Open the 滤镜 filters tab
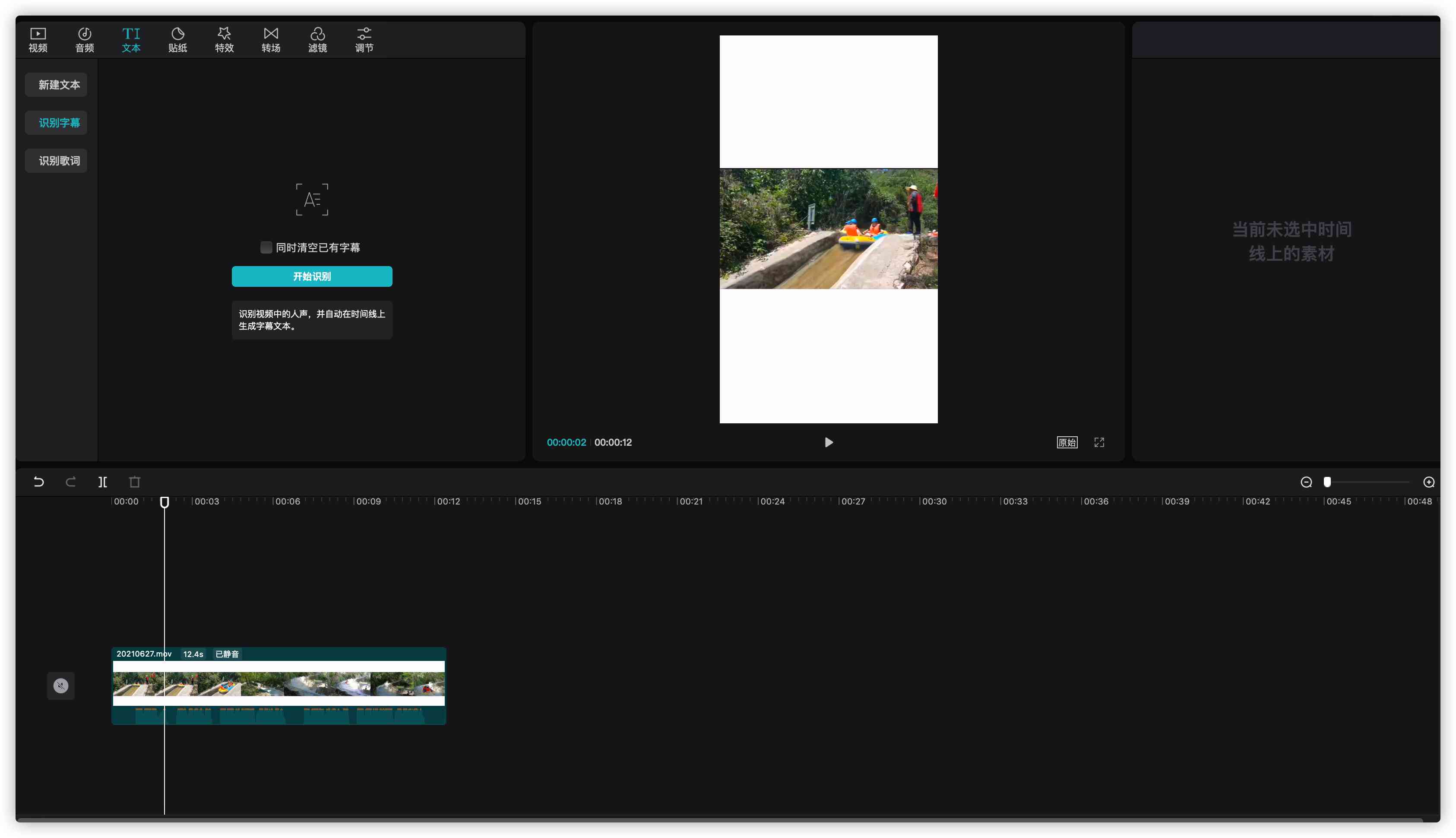The image size is (1456, 838). [317, 40]
